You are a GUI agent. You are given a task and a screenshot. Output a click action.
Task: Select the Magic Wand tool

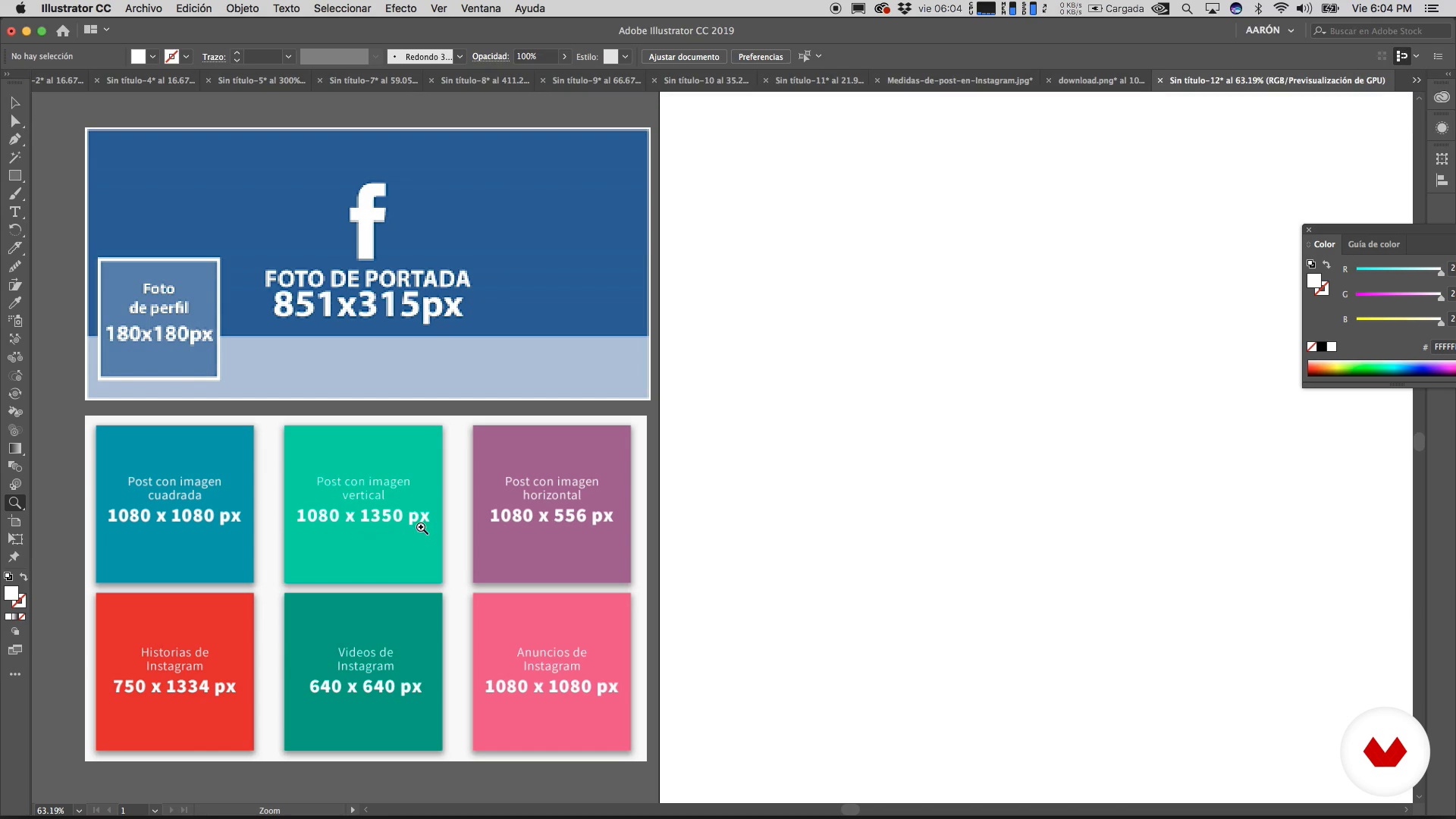pos(14,157)
